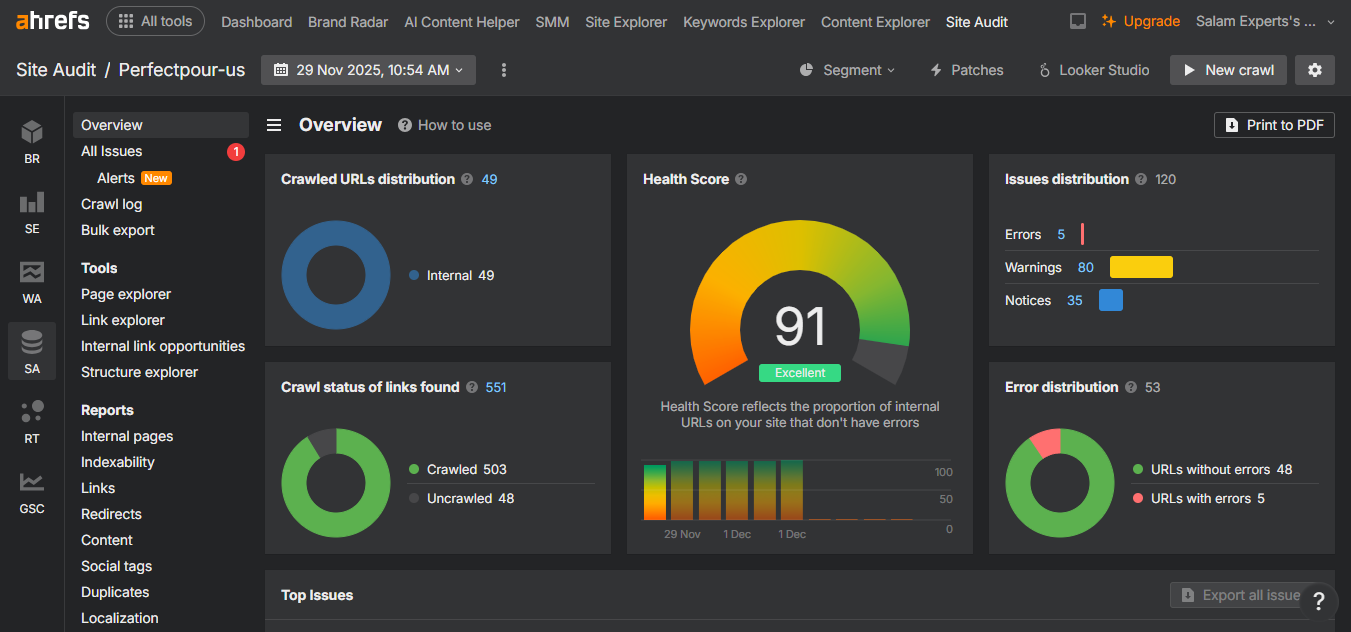This screenshot has height=632, width=1351.
Task: Open SMM tool
Action: (x=552, y=21)
